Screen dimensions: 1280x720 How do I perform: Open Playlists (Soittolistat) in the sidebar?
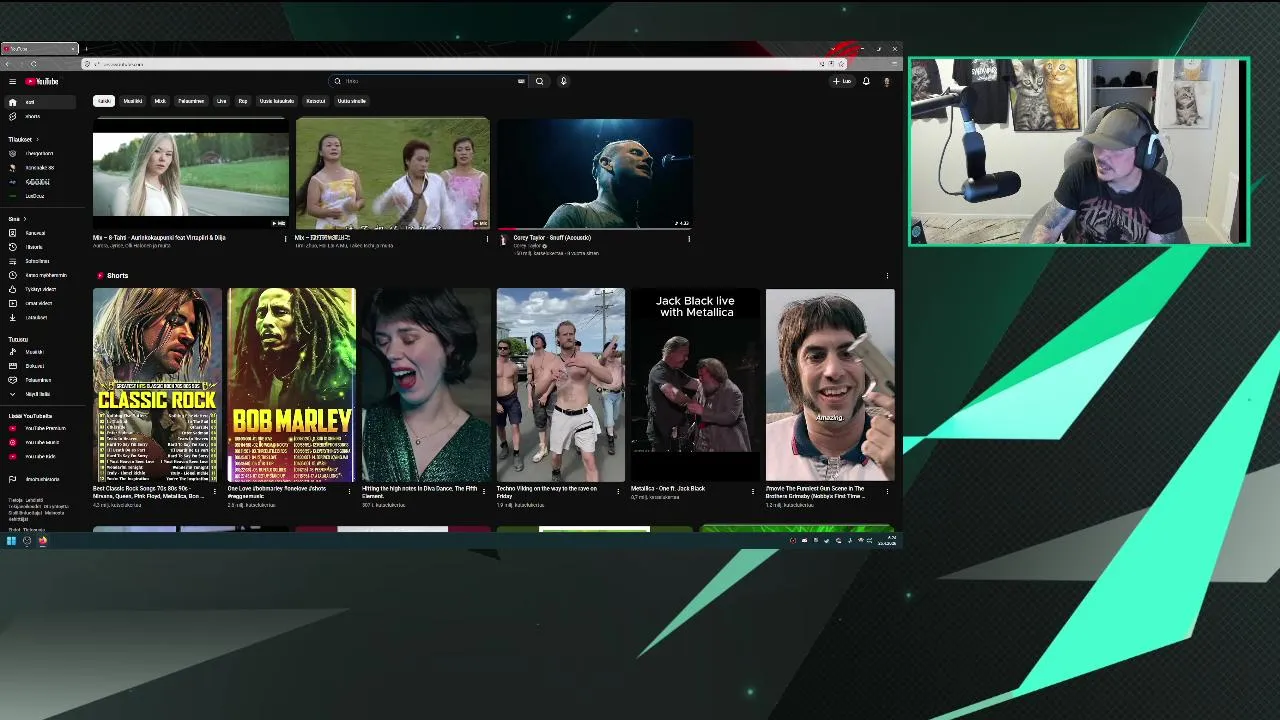click(x=38, y=261)
